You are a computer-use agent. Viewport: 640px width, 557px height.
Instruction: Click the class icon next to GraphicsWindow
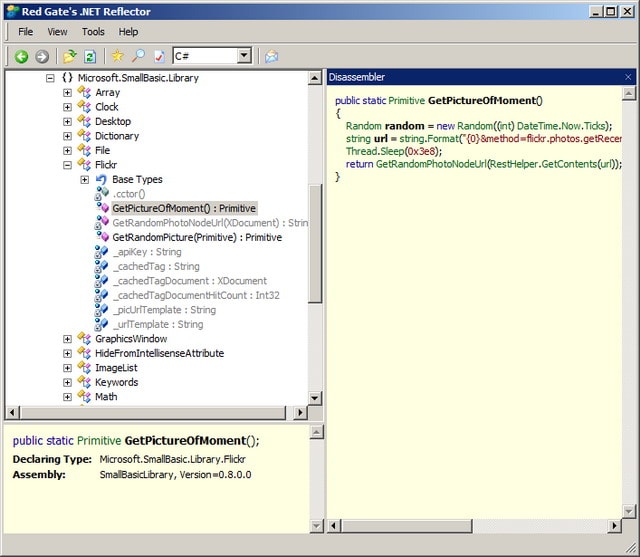coord(84,339)
